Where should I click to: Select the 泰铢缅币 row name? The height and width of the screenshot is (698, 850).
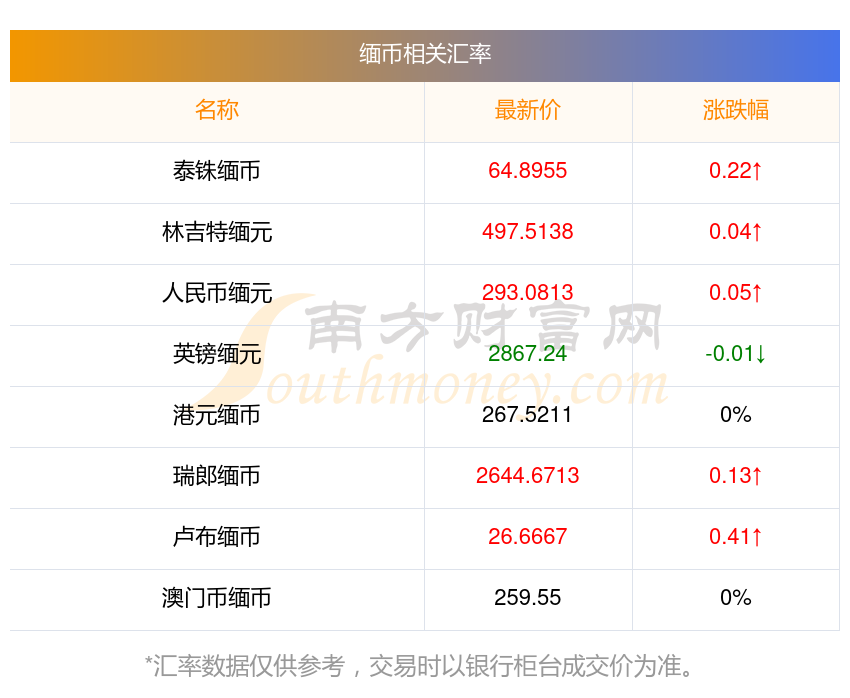(217, 171)
